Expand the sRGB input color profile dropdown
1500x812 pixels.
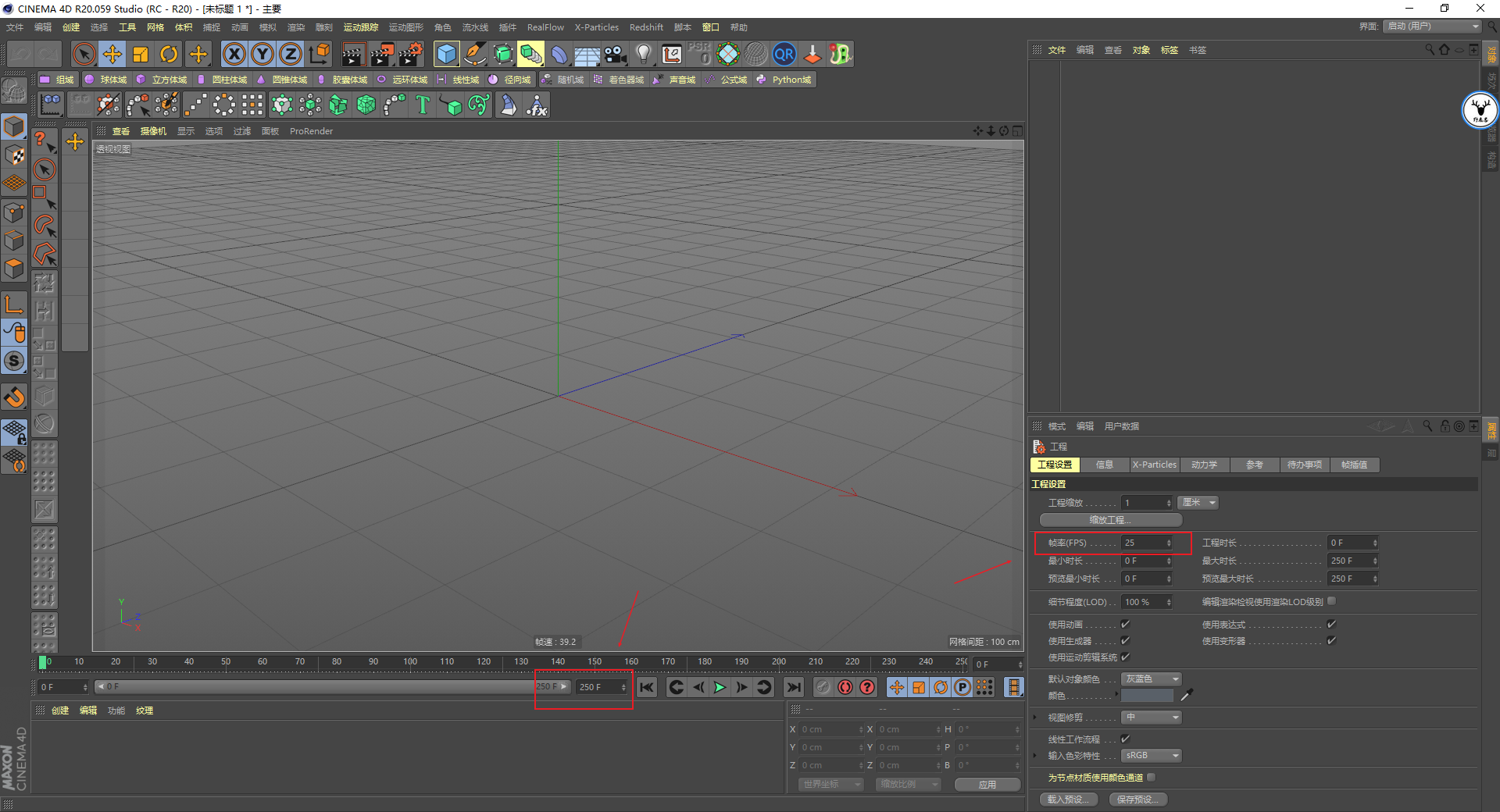pyautogui.click(x=1152, y=756)
